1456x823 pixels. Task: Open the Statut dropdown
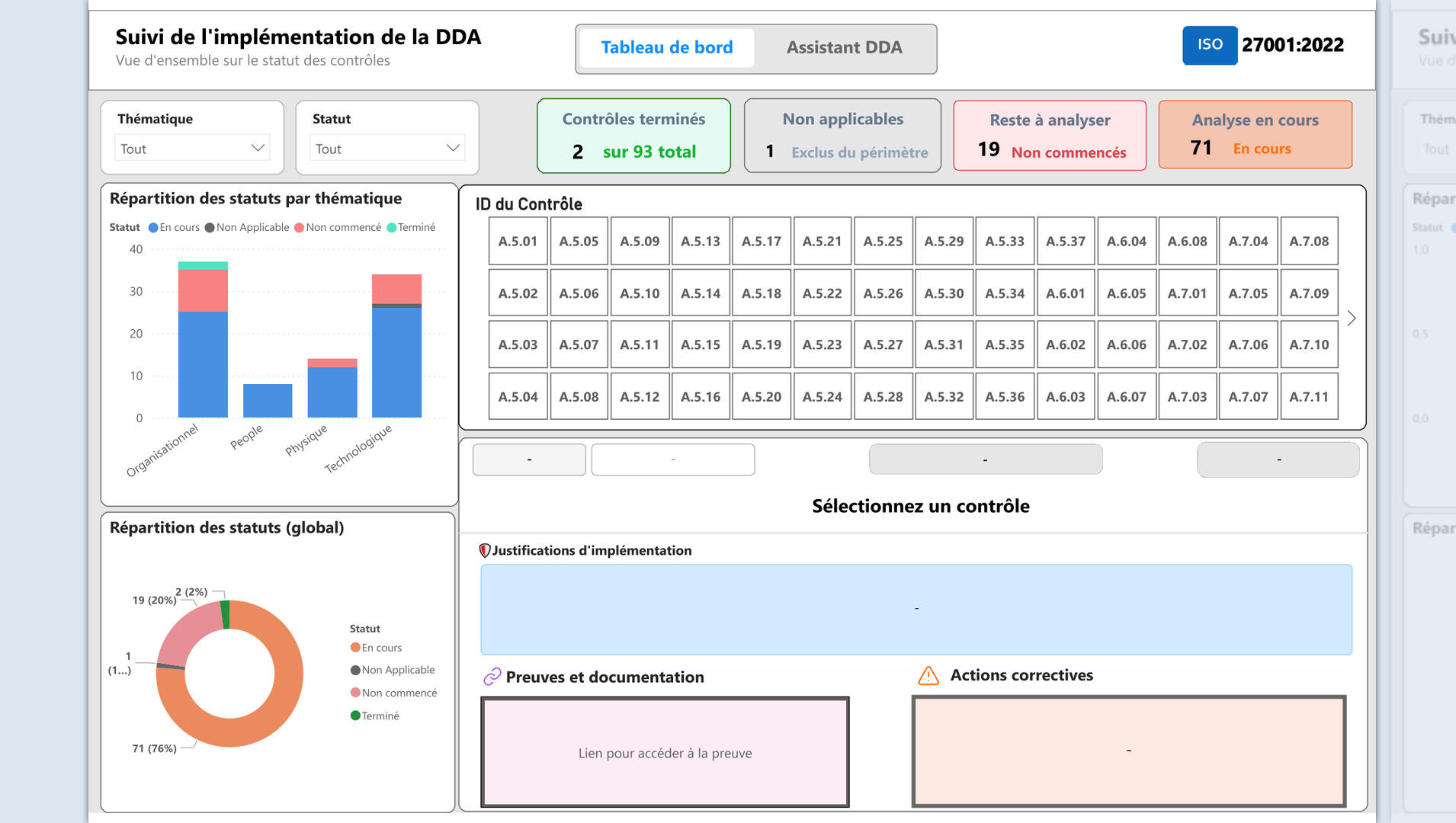[387, 148]
